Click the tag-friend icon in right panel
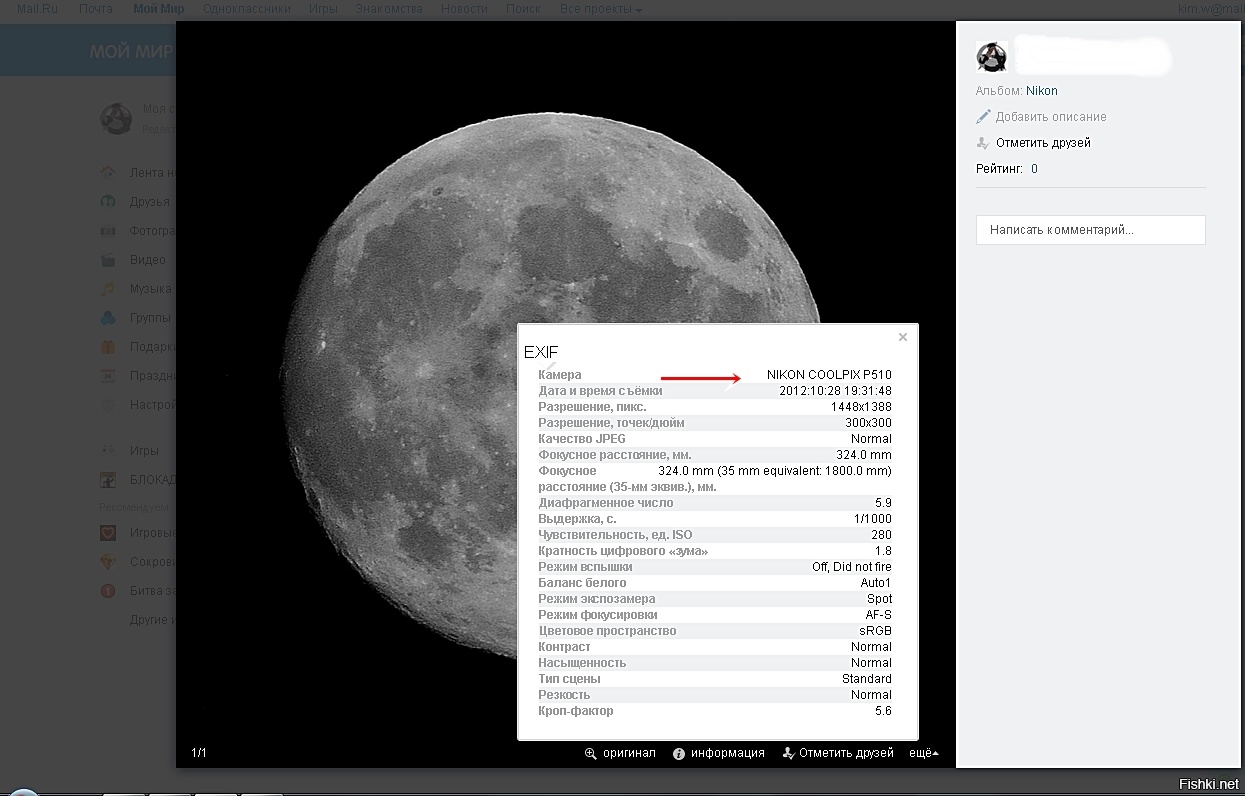This screenshot has width=1245, height=796. (984, 143)
